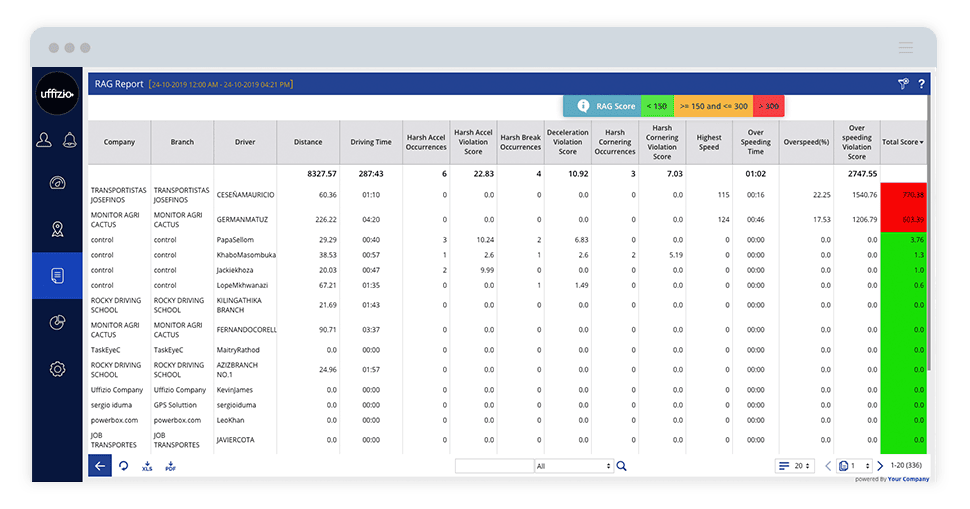Click the Your Company link

pyautogui.click(x=908, y=479)
